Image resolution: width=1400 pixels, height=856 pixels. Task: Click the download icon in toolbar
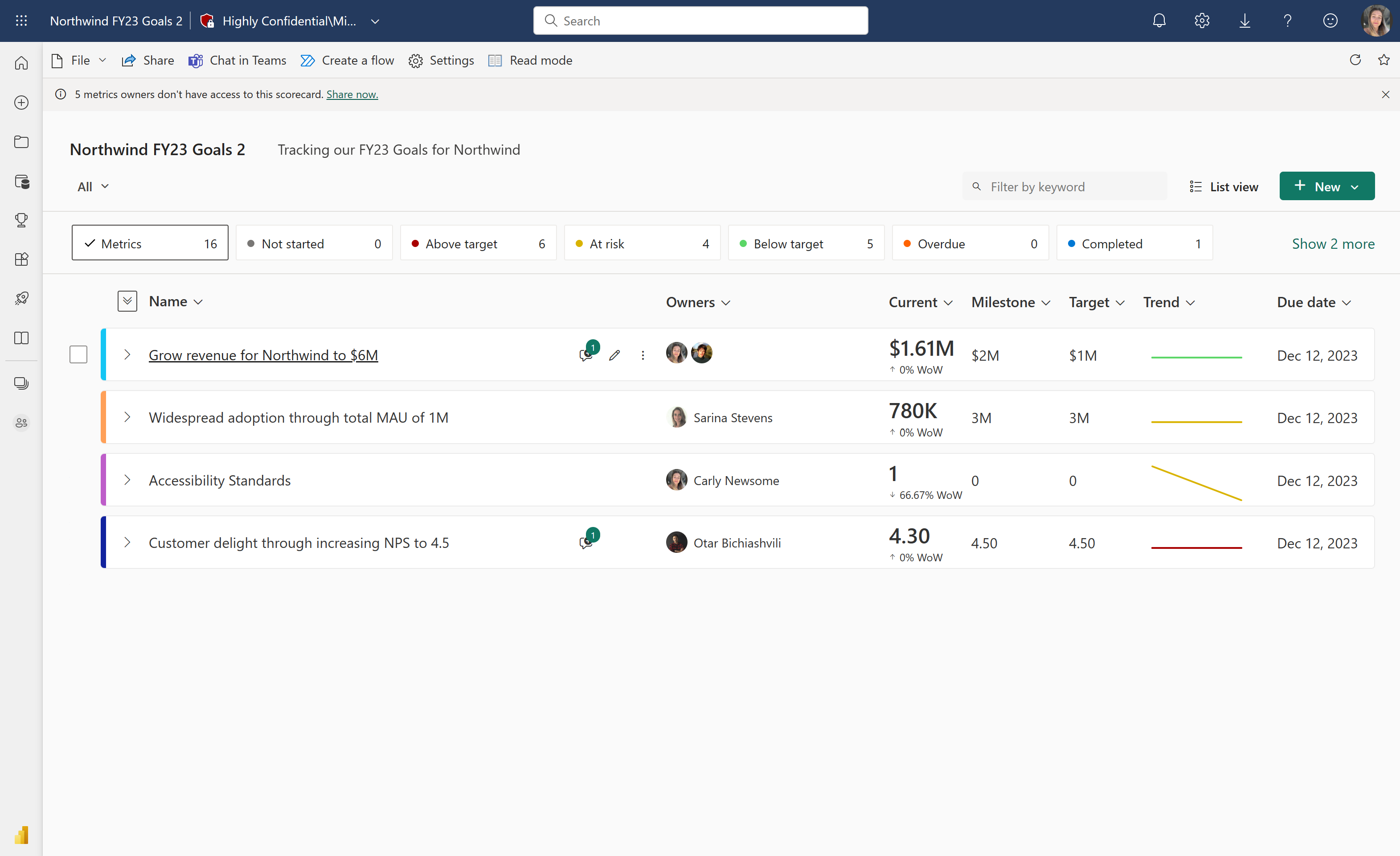point(1245,20)
